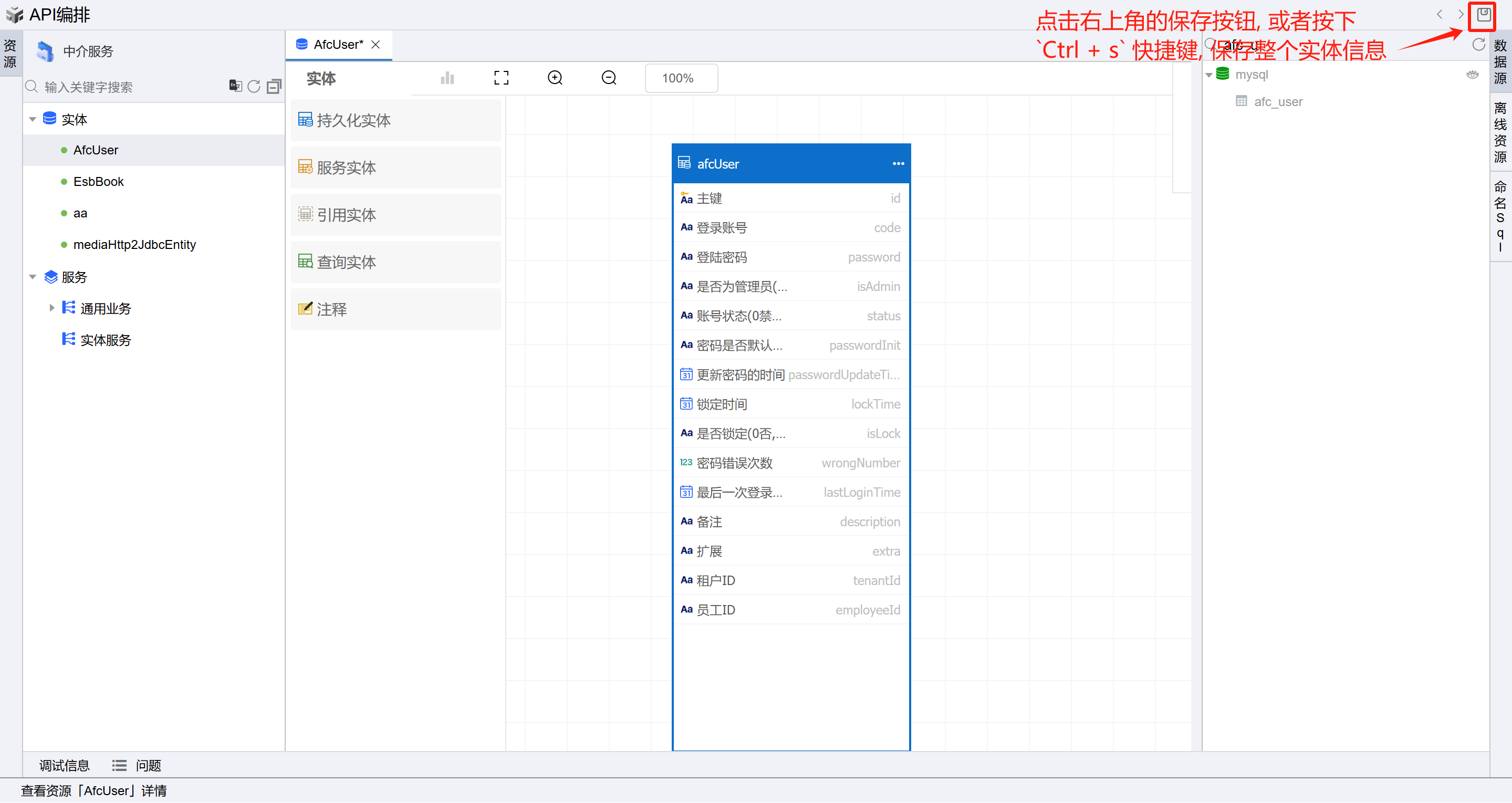Expand the 通用业务 tree node

coord(51,308)
